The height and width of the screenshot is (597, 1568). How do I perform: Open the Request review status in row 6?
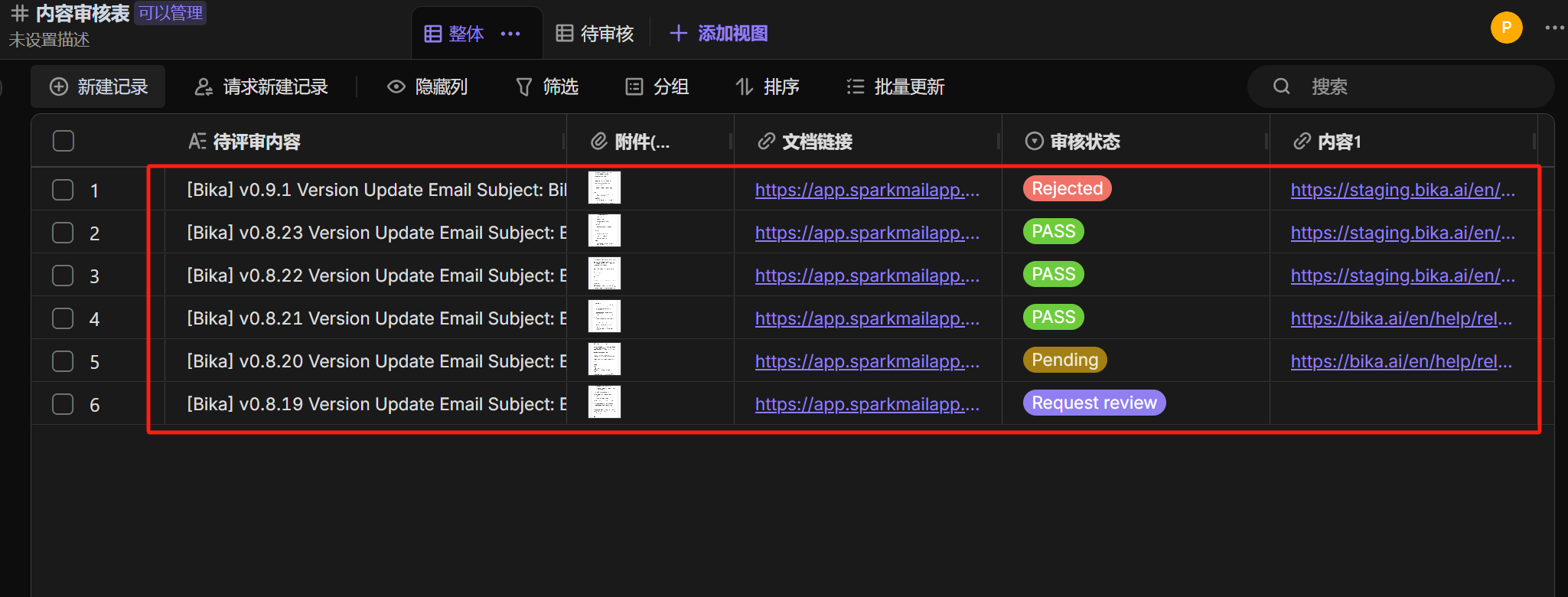pos(1094,403)
